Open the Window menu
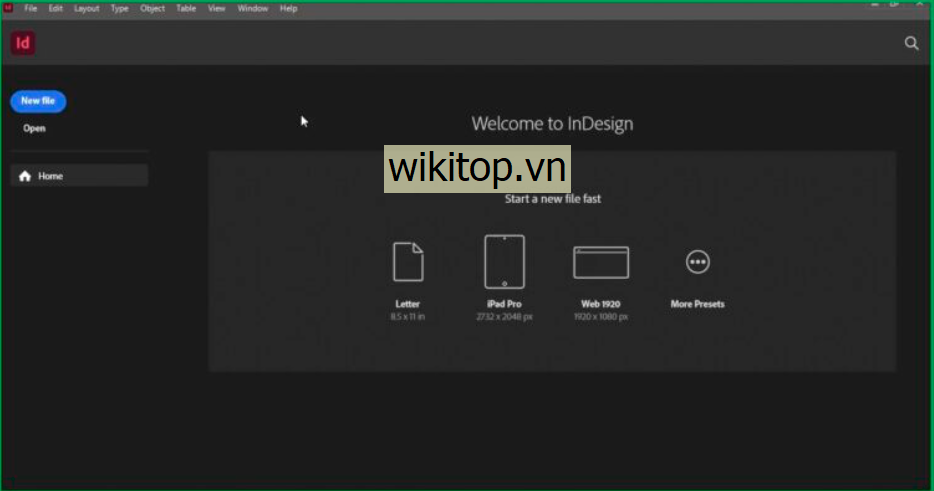This screenshot has width=934, height=491. [253, 8]
